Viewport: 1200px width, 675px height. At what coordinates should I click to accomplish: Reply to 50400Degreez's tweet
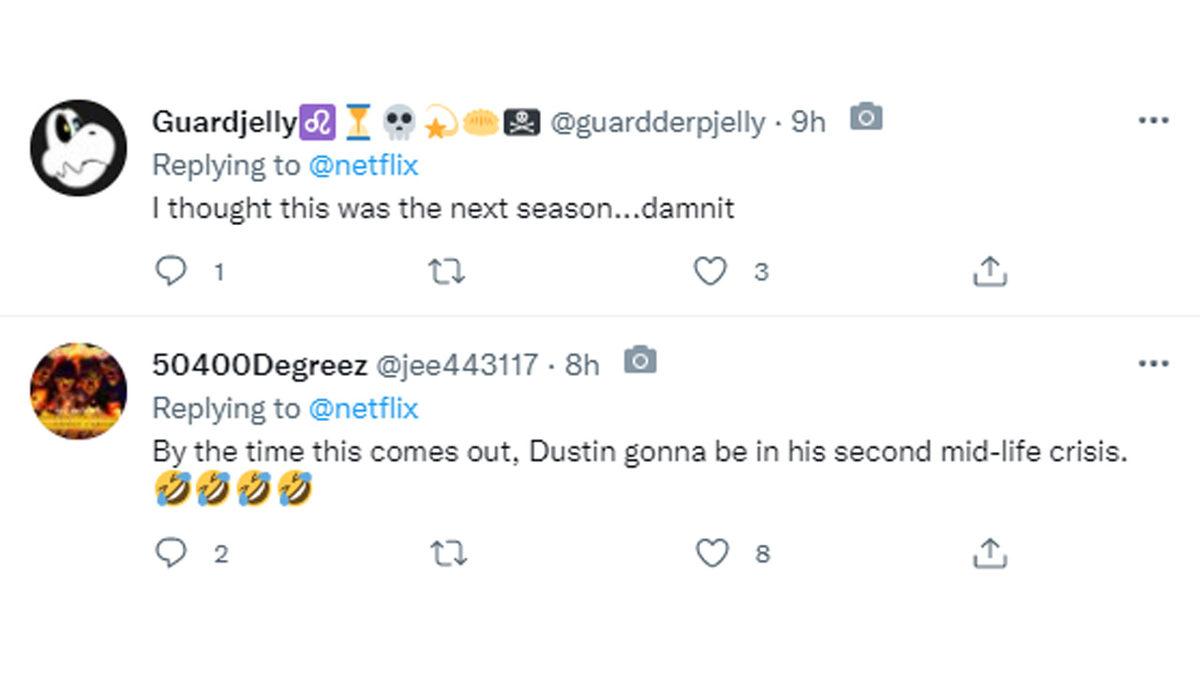173,553
